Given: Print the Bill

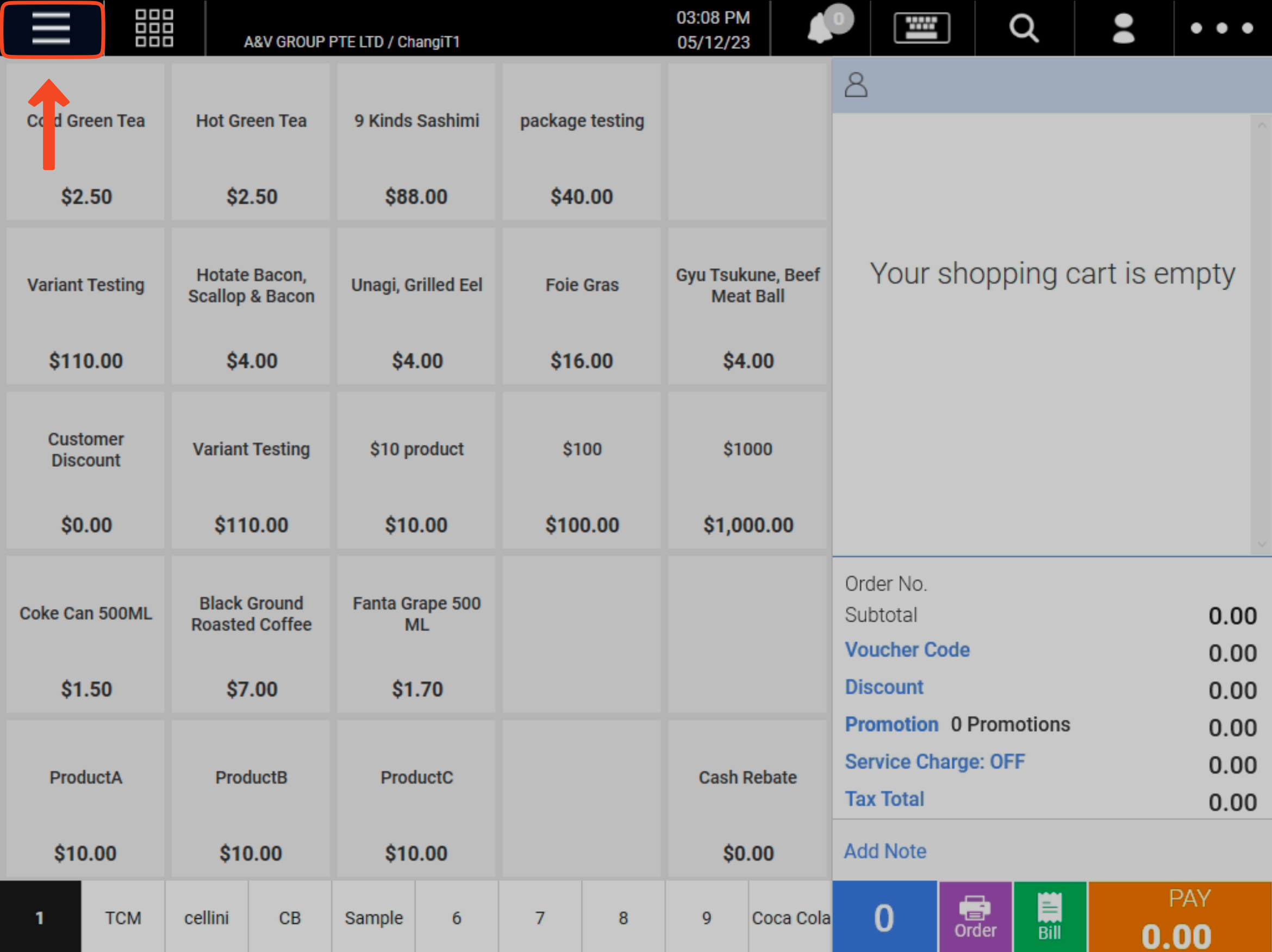Looking at the screenshot, I should pos(1050,916).
